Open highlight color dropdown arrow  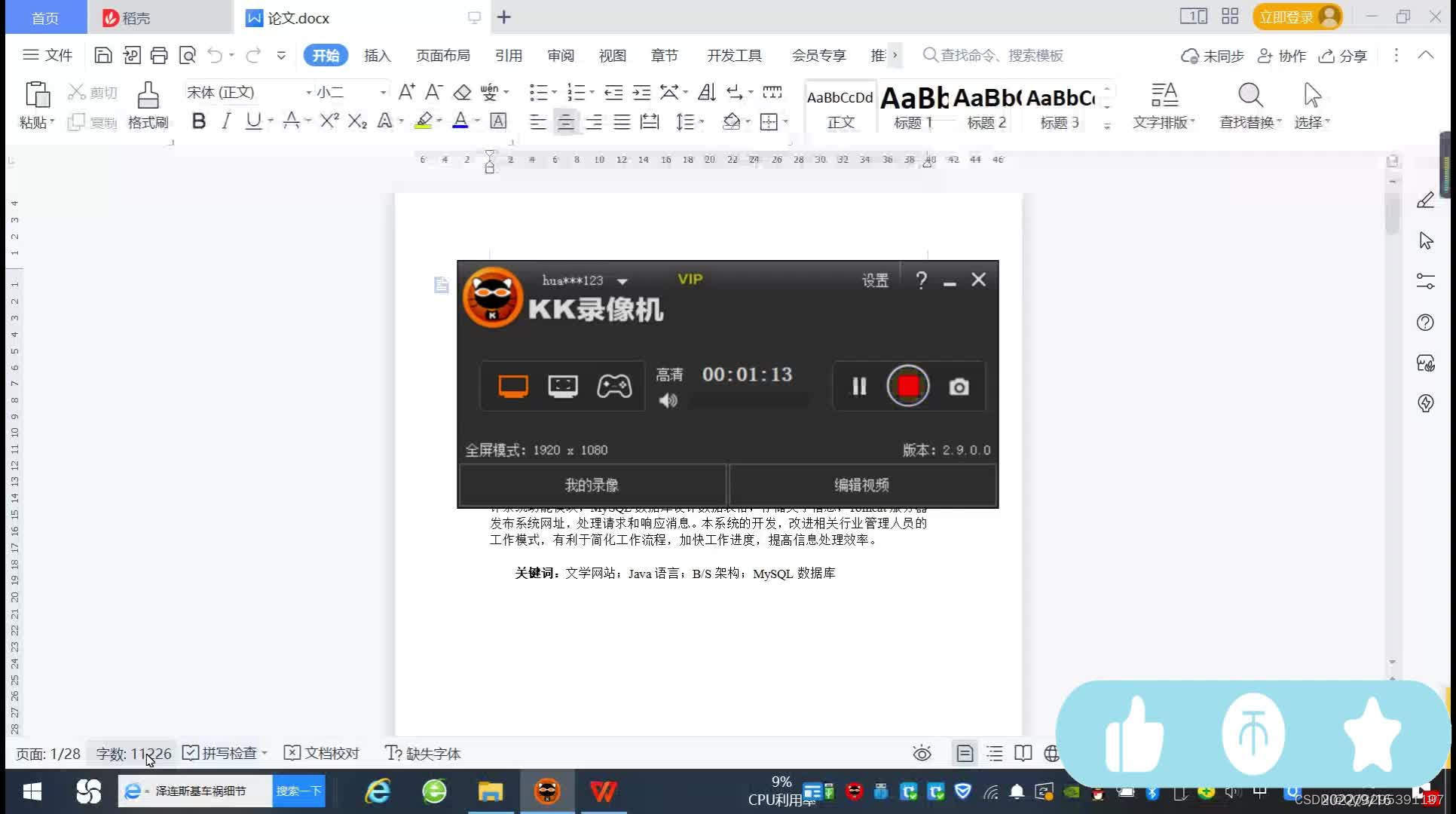coord(439,121)
